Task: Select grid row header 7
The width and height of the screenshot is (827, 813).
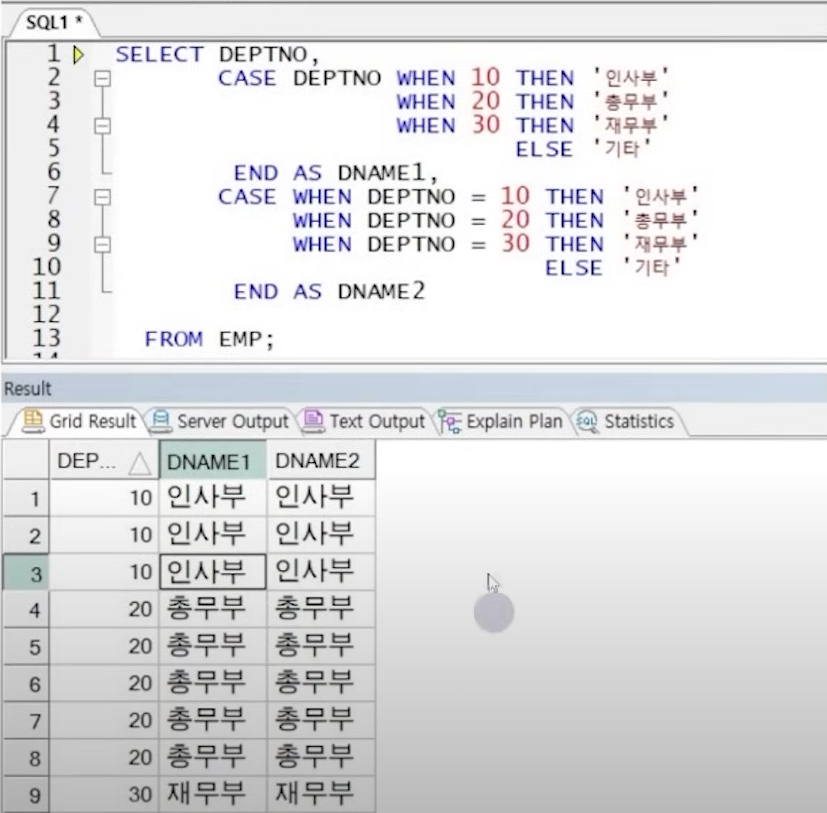Action: [26, 721]
